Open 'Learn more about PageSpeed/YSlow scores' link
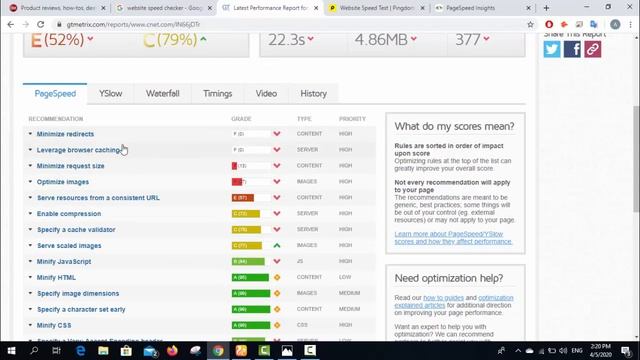 453,238
